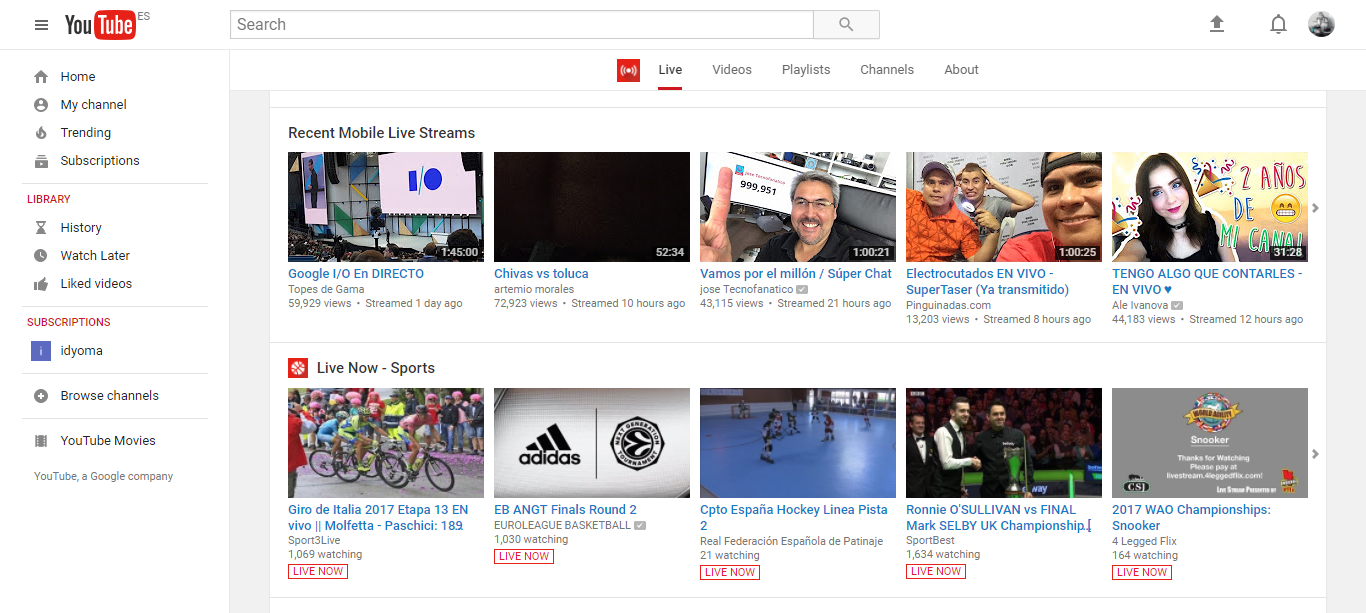Click LIVE NOW badge under EB ANGT Finals

(x=524, y=556)
